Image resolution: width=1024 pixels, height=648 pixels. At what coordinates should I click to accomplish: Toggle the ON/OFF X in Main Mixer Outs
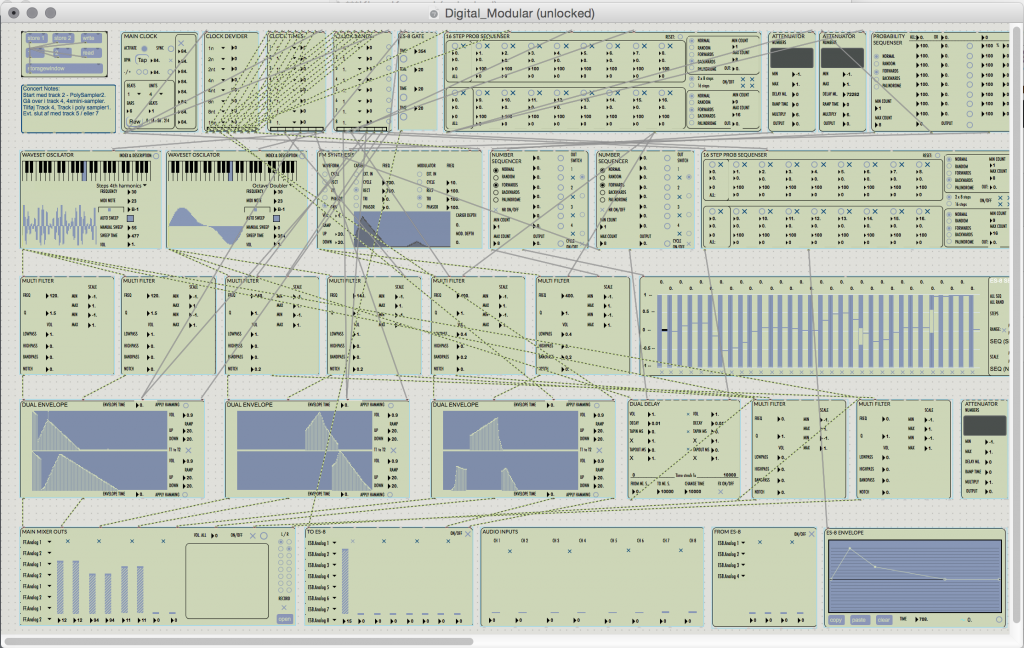(253, 536)
